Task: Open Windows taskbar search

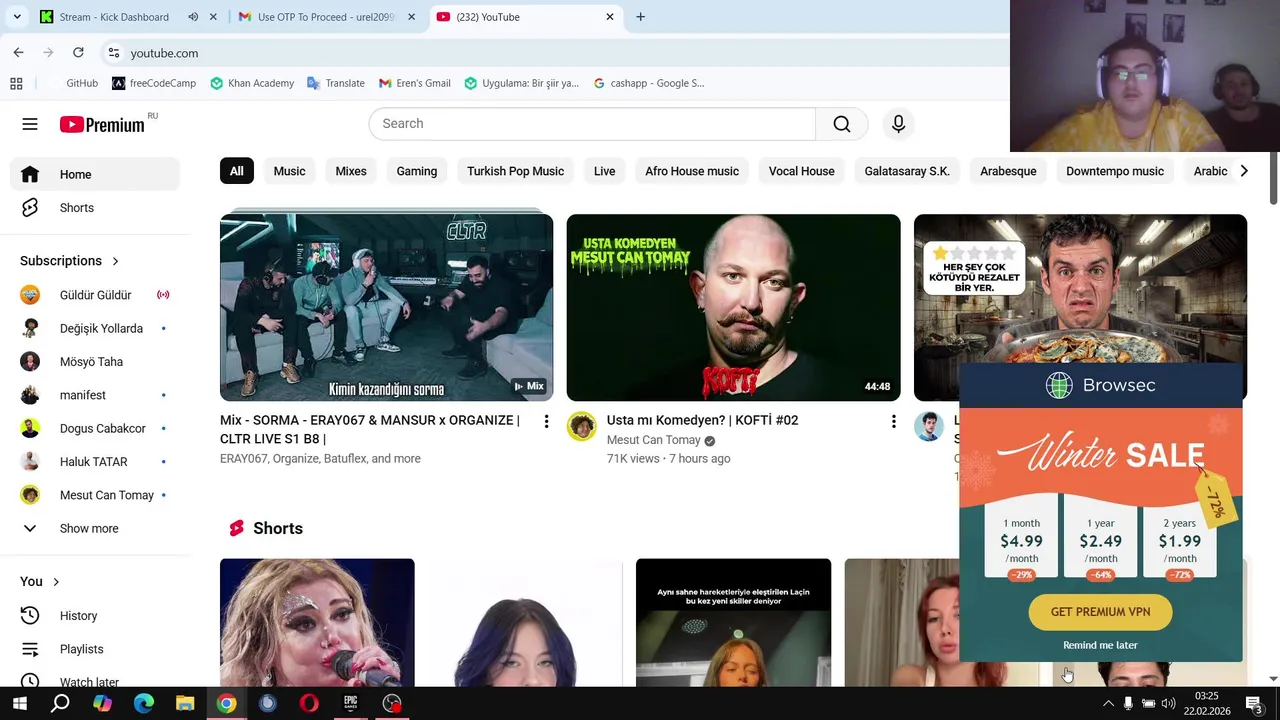Action: (x=60, y=703)
